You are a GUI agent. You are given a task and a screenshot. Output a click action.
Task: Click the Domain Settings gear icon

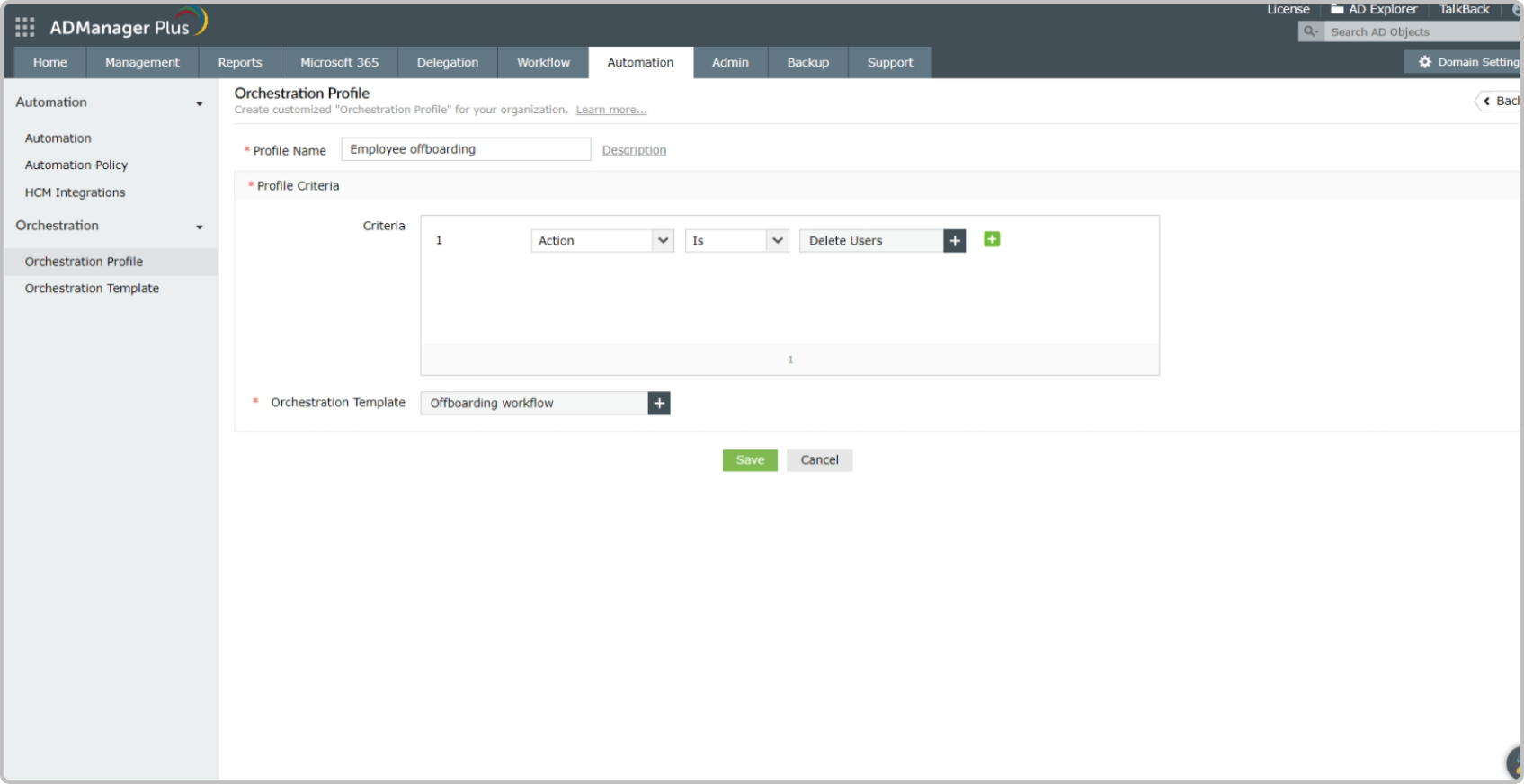(x=1424, y=62)
